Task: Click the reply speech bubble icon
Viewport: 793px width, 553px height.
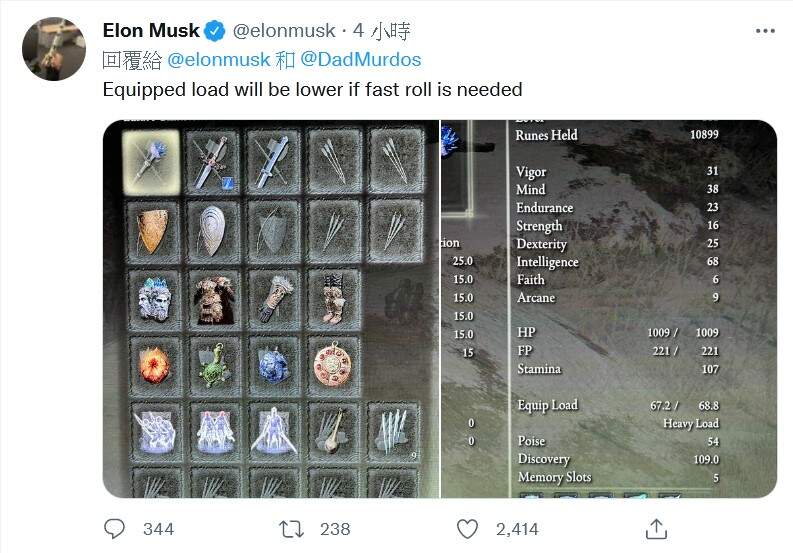Action: (x=115, y=528)
